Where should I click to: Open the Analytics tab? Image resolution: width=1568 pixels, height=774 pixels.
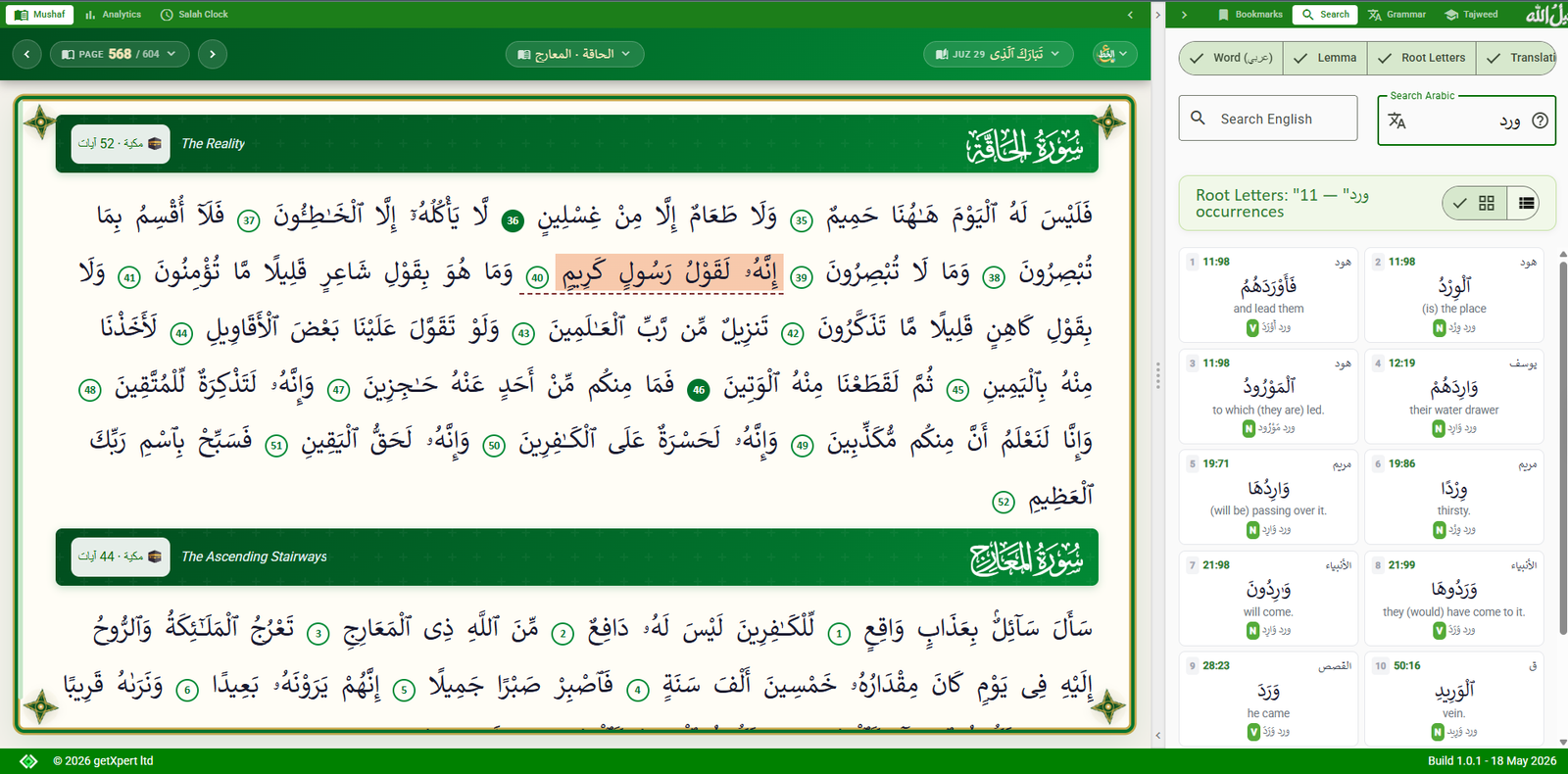[x=113, y=15]
